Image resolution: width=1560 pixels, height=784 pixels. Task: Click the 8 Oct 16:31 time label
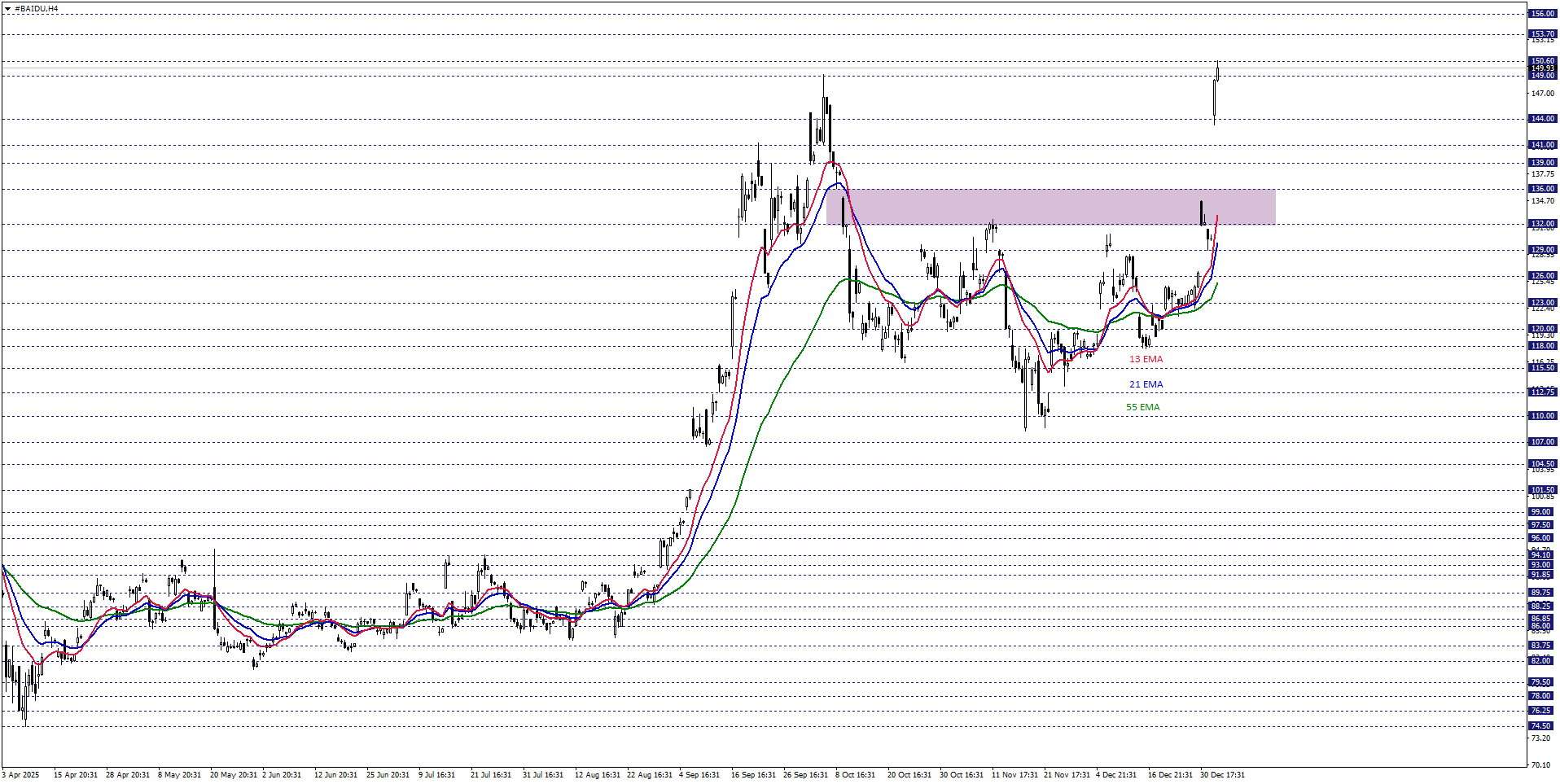[855, 774]
